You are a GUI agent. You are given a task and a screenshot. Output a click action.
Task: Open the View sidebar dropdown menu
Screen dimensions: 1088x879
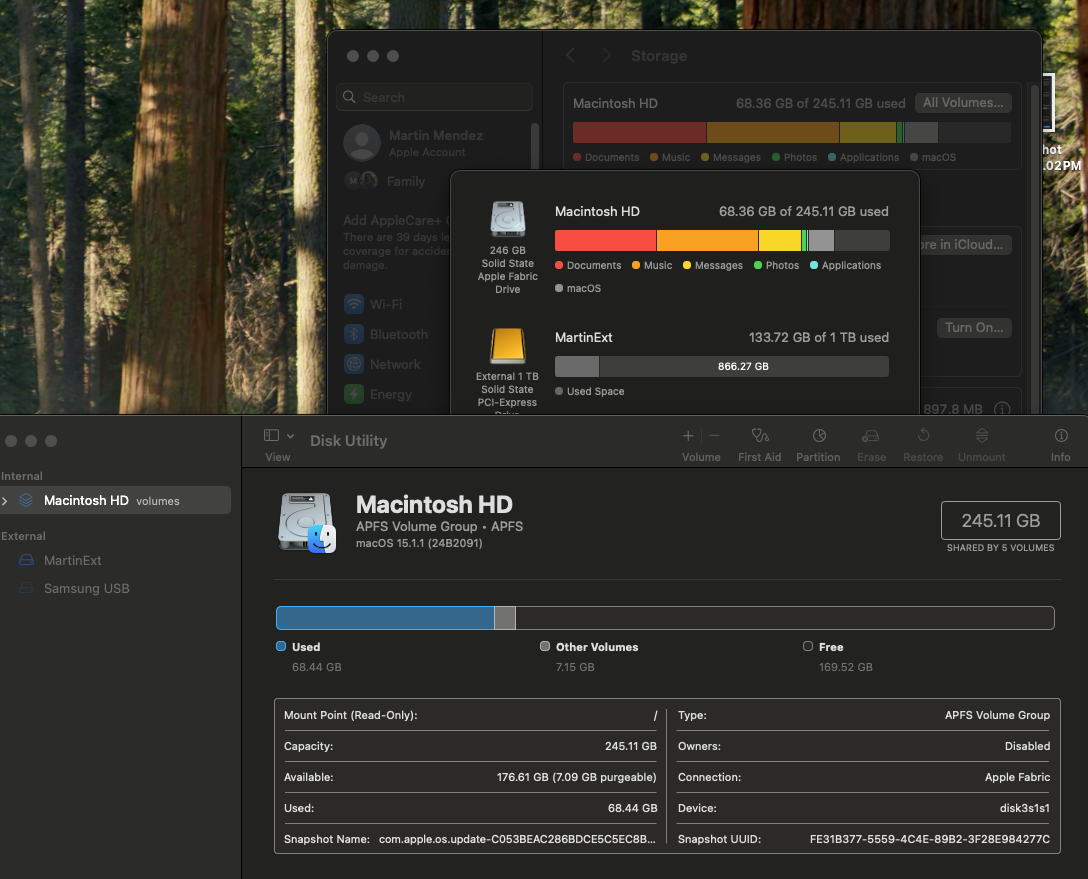point(279,436)
